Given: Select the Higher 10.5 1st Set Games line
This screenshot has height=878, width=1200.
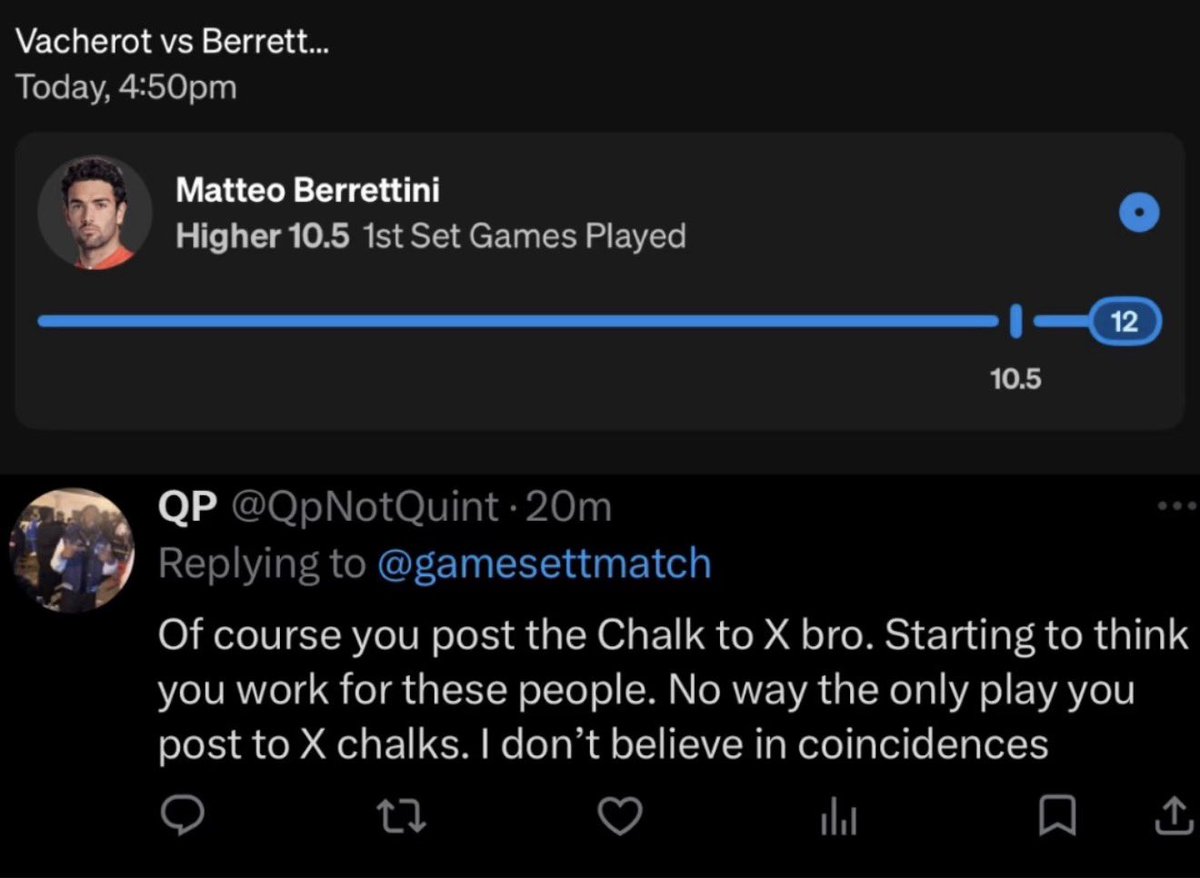Looking at the screenshot, I should 430,237.
